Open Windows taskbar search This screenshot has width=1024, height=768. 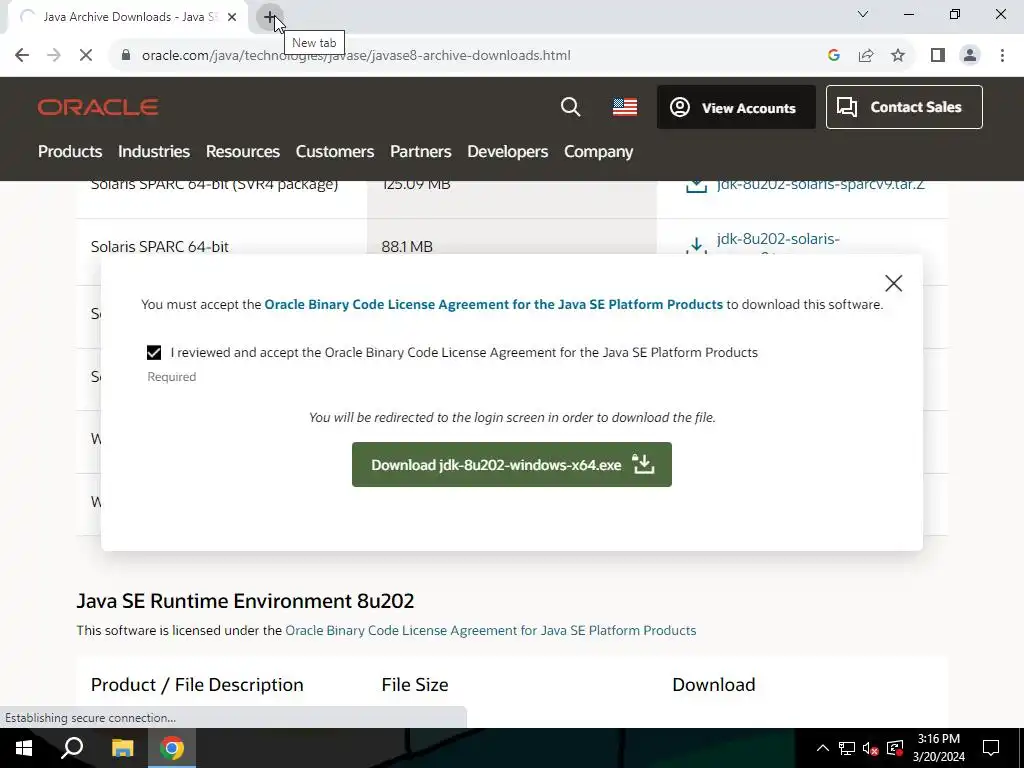click(x=72, y=748)
